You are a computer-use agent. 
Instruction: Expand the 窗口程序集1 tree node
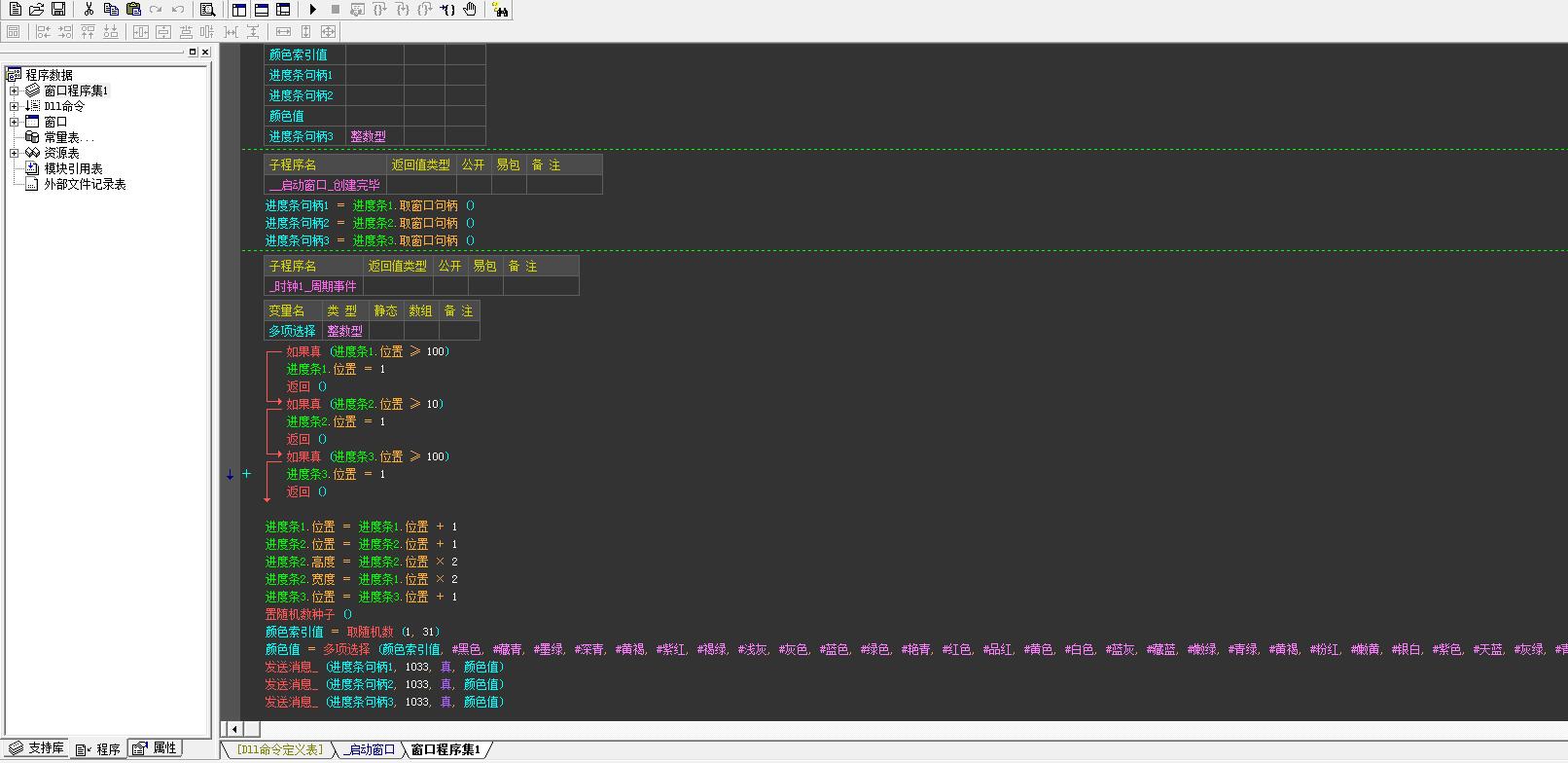coord(15,91)
